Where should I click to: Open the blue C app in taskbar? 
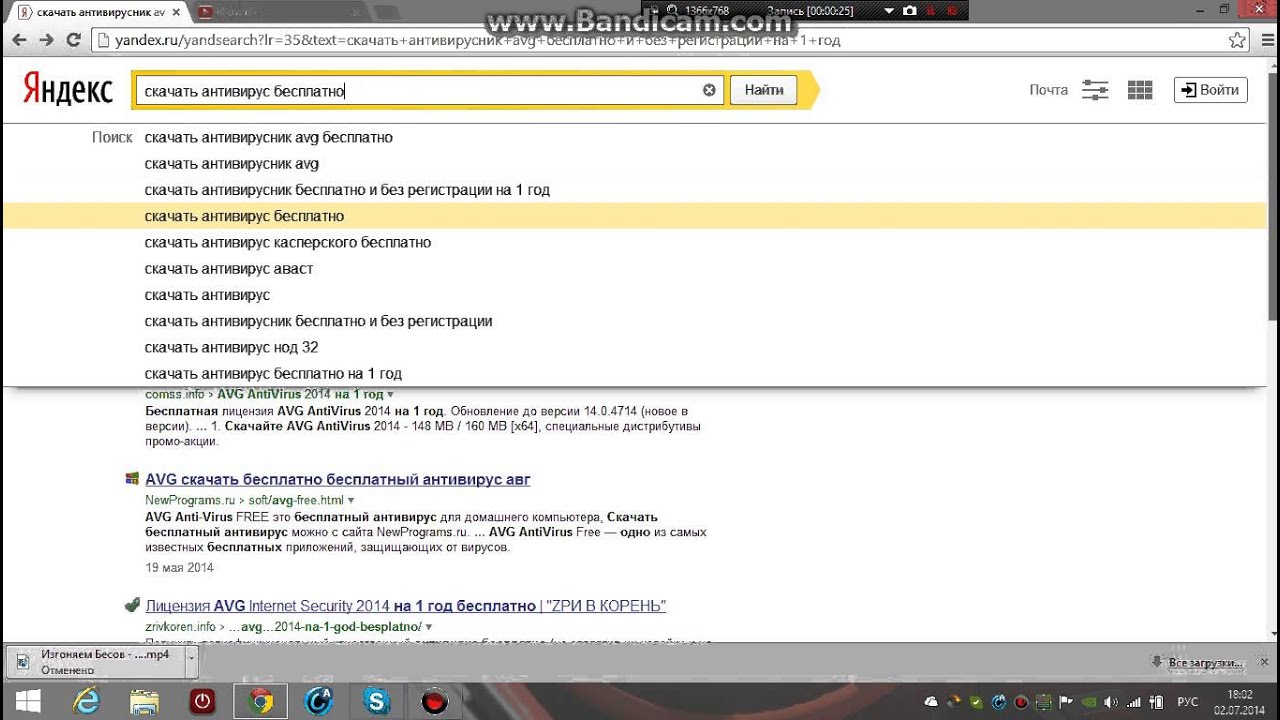319,701
